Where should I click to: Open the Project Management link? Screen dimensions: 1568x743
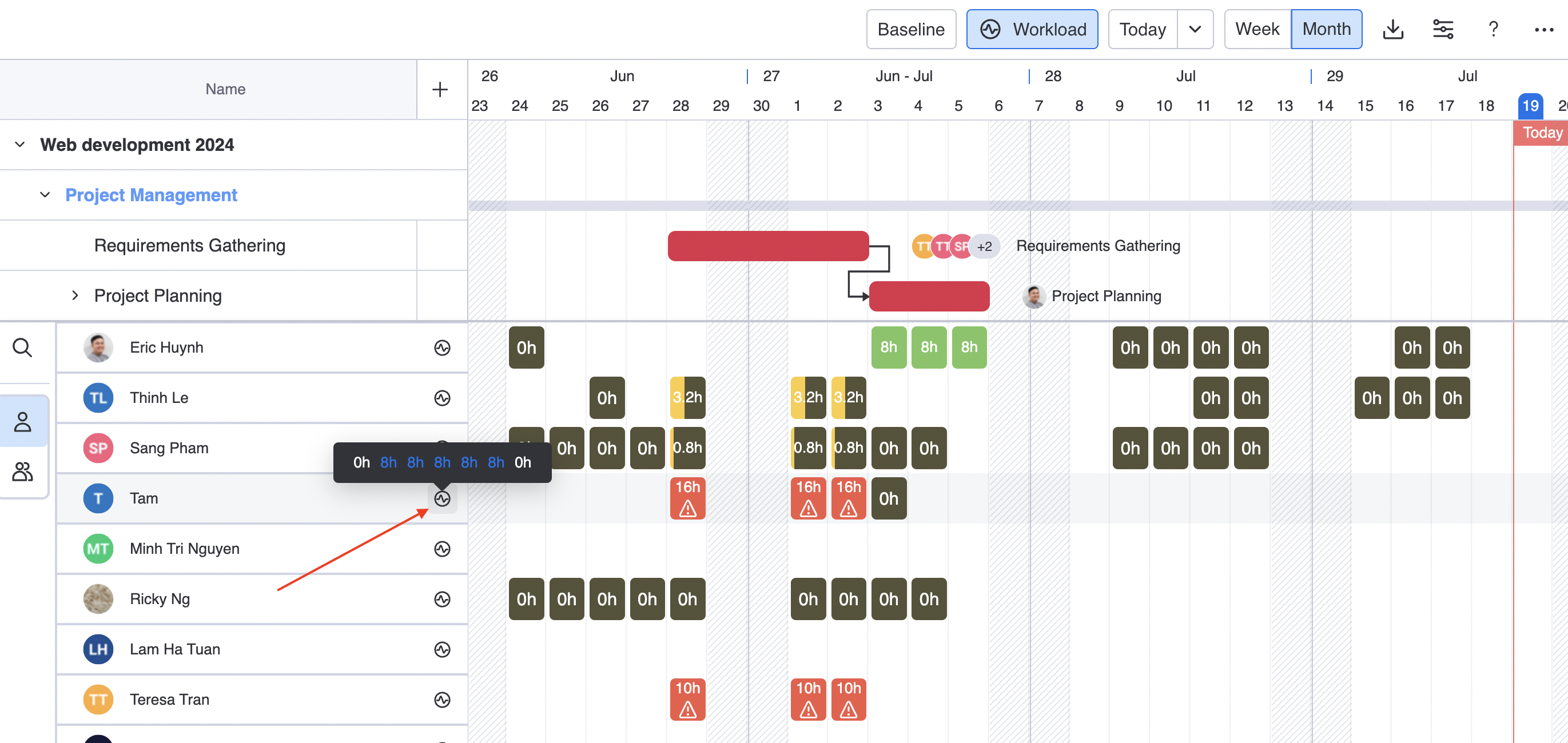(151, 195)
